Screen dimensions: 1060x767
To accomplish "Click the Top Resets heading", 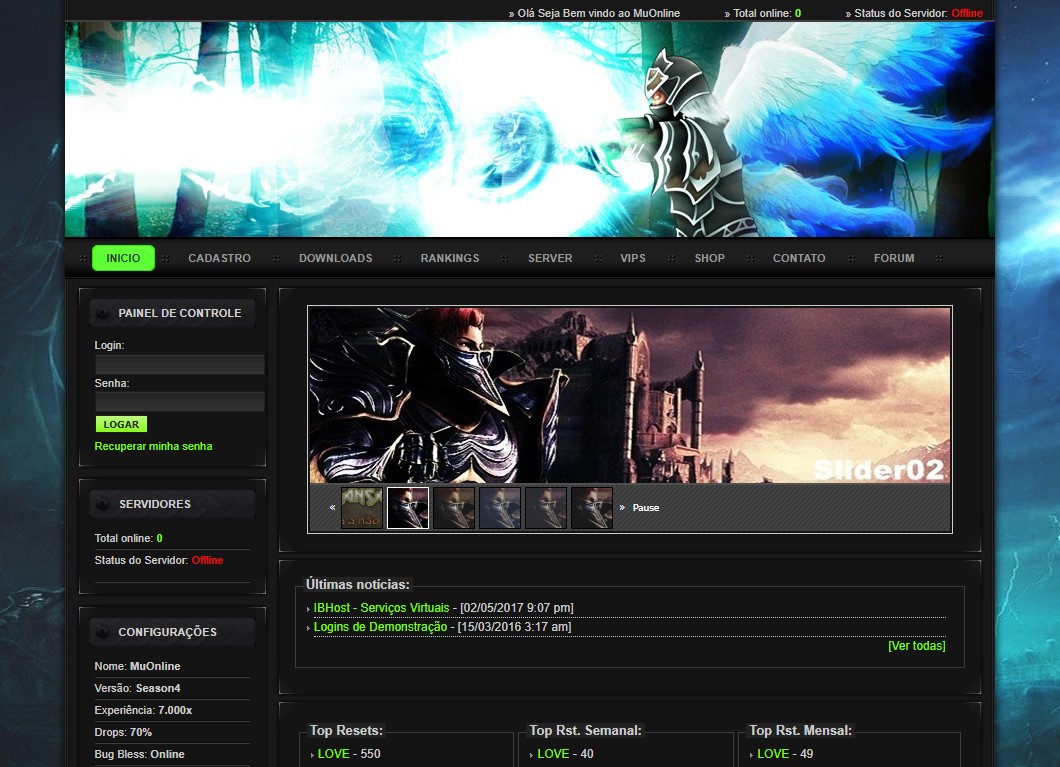I will 346,731.
